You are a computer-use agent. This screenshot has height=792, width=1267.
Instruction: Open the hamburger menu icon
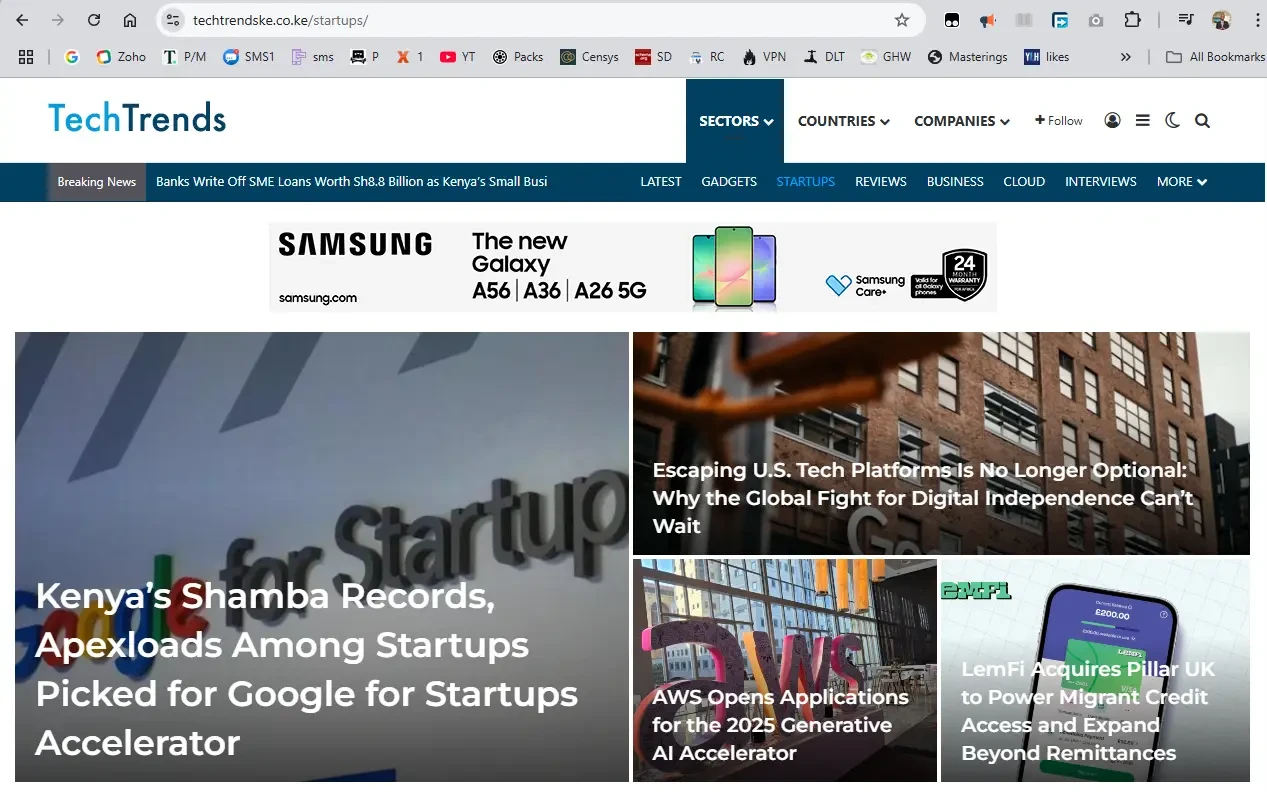[x=1142, y=121]
